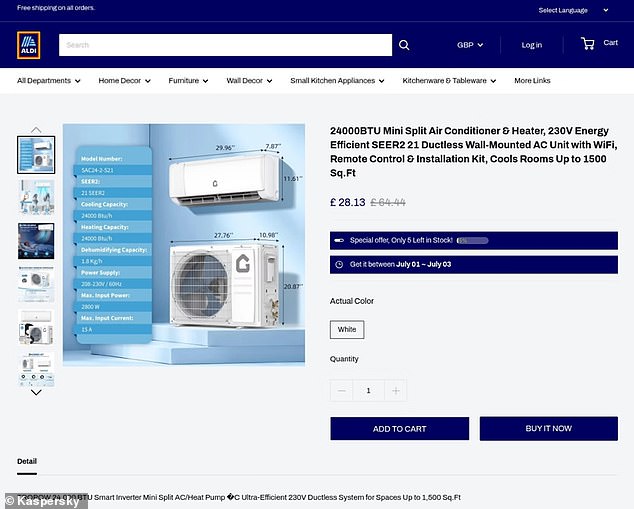Click the ADD TO CART button

(x=399, y=429)
